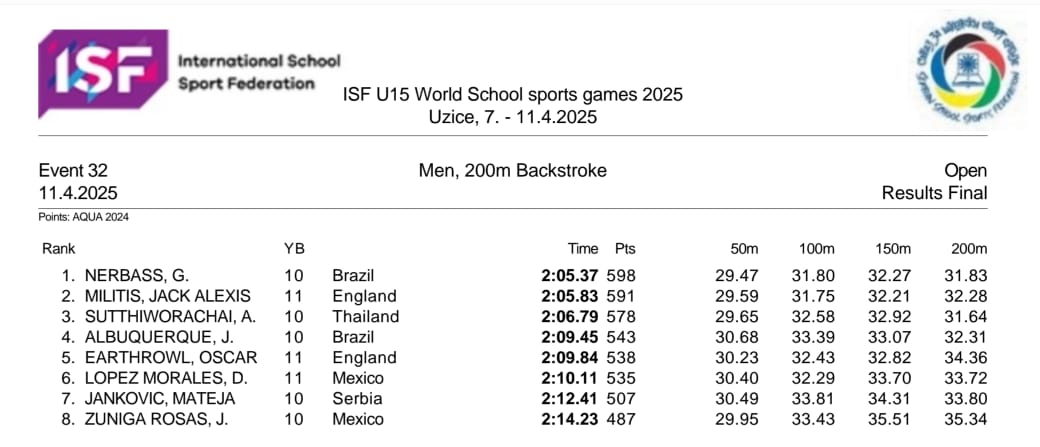1040x447 pixels.
Task: Select winner NERBASS, G. name
Action: 139,275
